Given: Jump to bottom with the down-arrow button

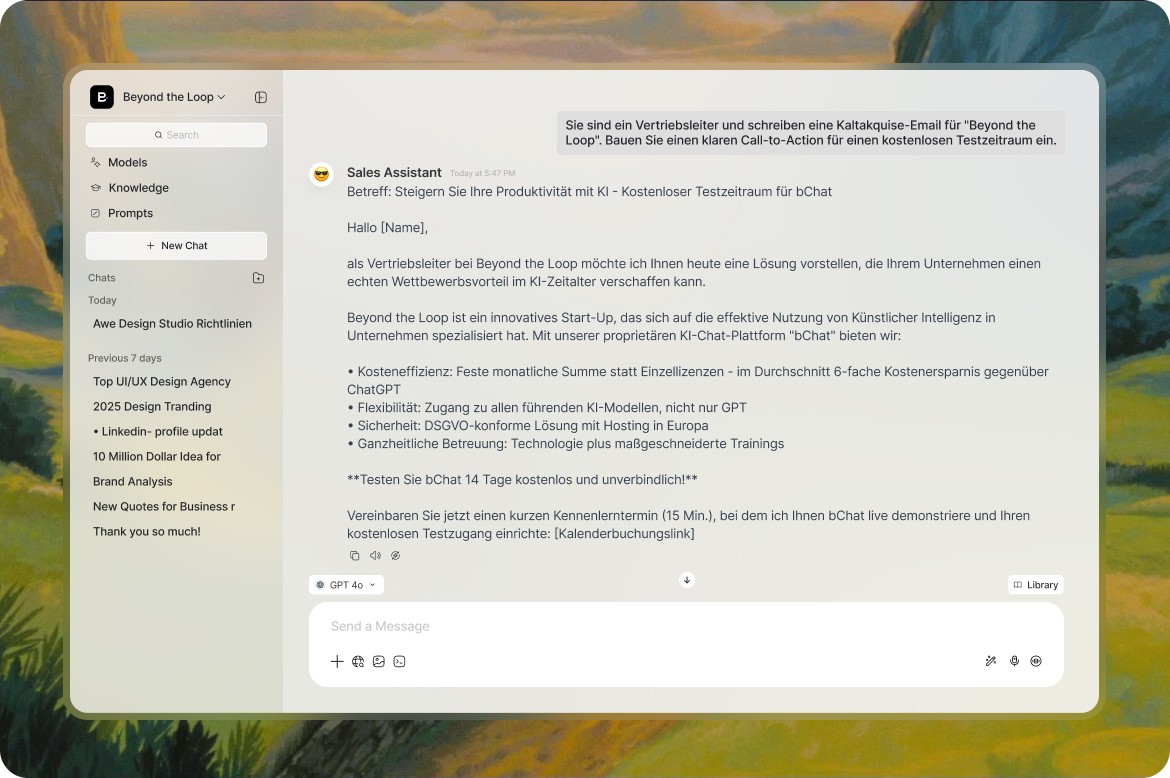Looking at the screenshot, I should coord(686,580).
